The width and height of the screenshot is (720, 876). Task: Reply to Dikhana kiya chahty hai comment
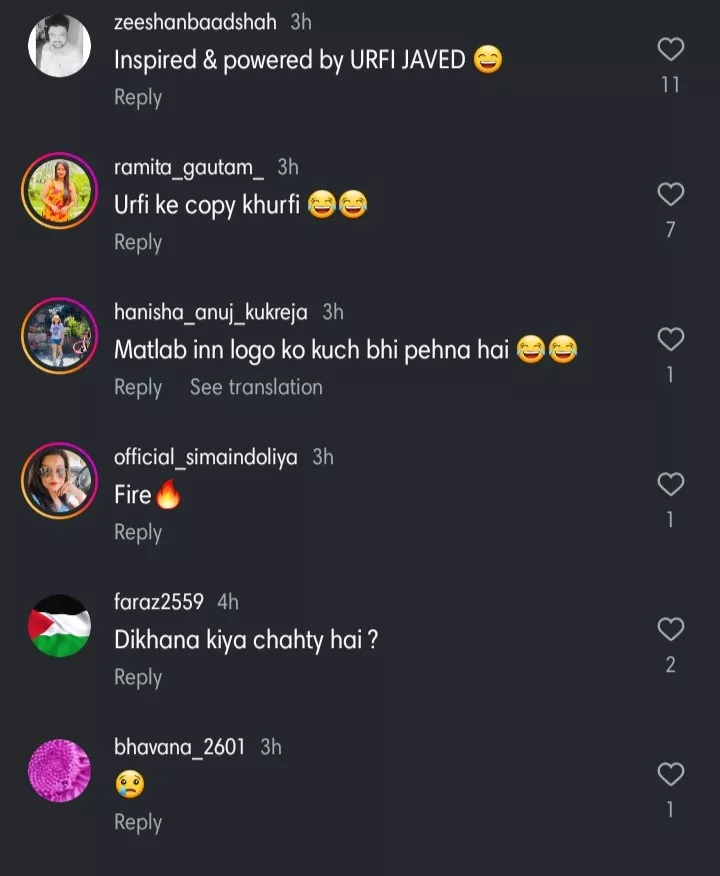click(138, 677)
